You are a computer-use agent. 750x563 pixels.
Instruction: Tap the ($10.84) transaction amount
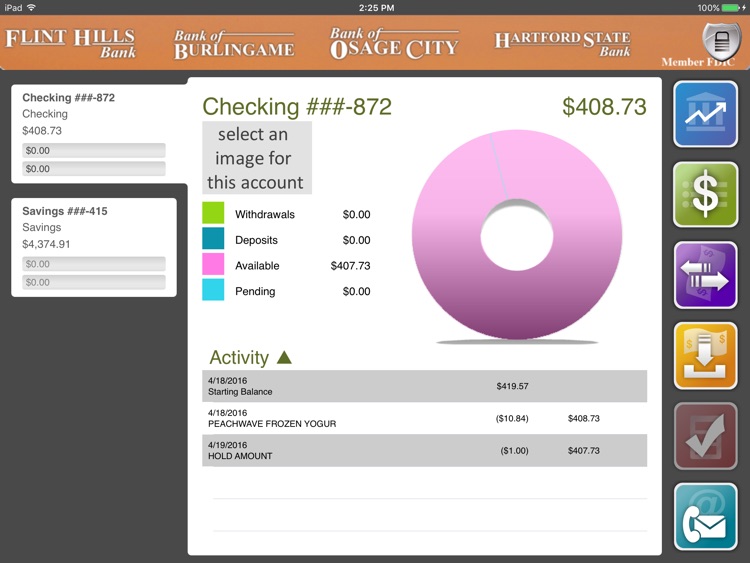click(x=512, y=419)
